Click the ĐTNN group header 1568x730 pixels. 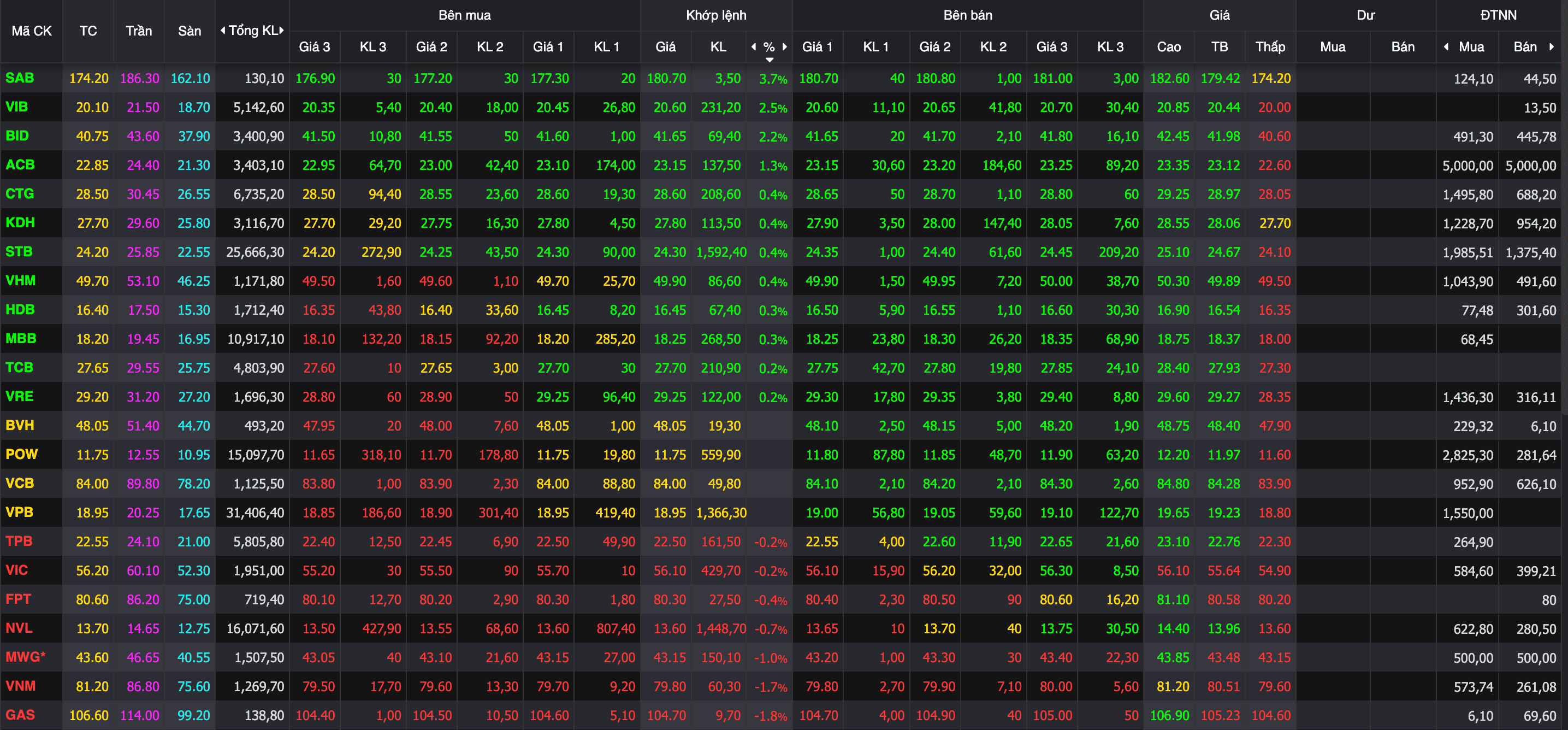coord(1498,15)
